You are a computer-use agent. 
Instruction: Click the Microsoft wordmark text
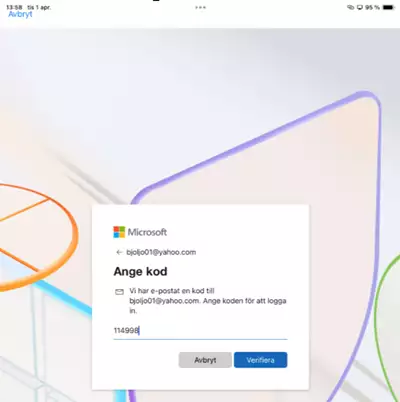coord(147,232)
